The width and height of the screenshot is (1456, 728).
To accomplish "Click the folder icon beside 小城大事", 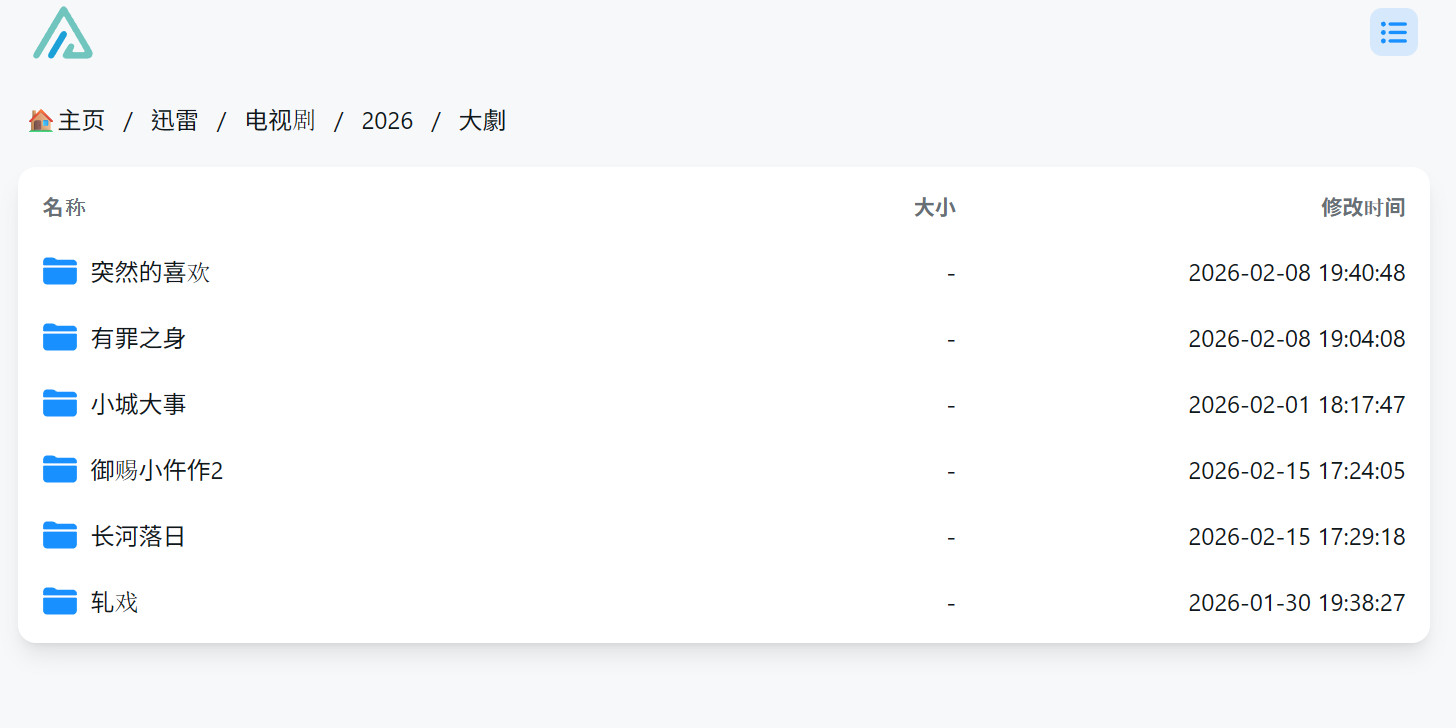I will (x=59, y=403).
